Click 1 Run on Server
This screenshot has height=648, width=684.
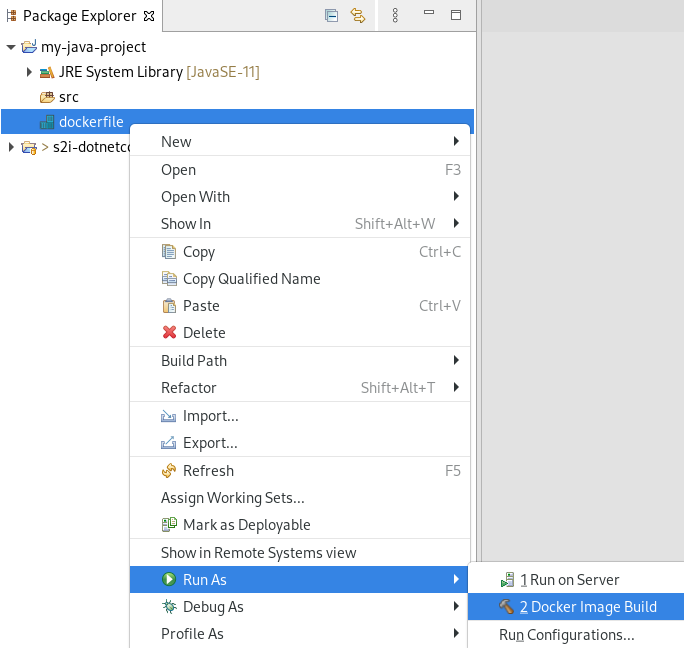[574, 580]
